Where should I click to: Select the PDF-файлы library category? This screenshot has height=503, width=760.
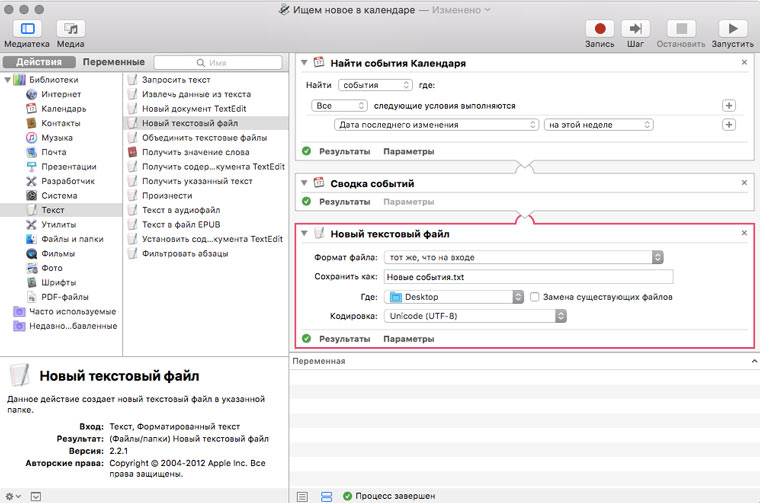[x=64, y=297]
